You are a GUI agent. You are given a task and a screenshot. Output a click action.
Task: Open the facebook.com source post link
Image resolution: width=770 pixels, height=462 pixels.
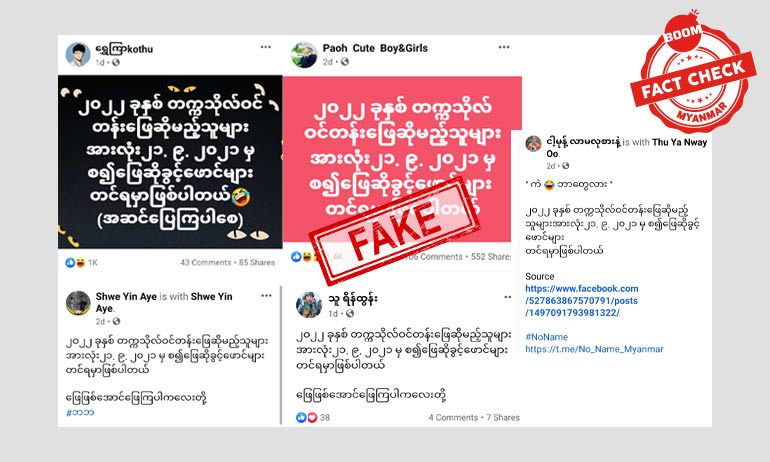click(582, 300)
